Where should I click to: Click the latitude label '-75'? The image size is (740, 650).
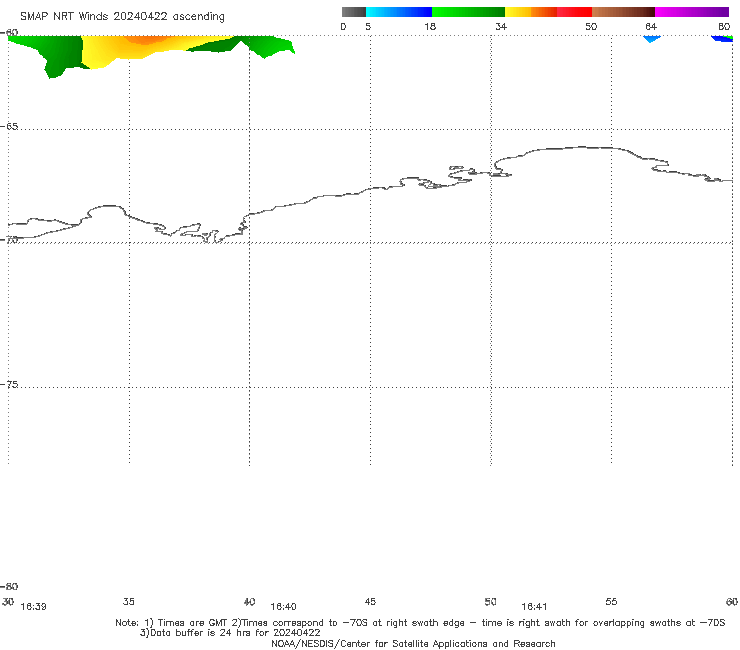9,385
